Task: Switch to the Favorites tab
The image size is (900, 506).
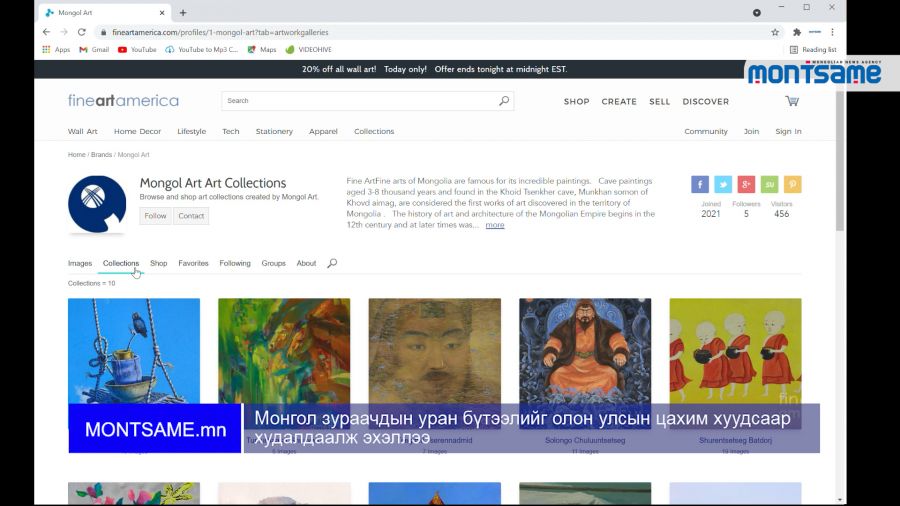Action: 193,263
